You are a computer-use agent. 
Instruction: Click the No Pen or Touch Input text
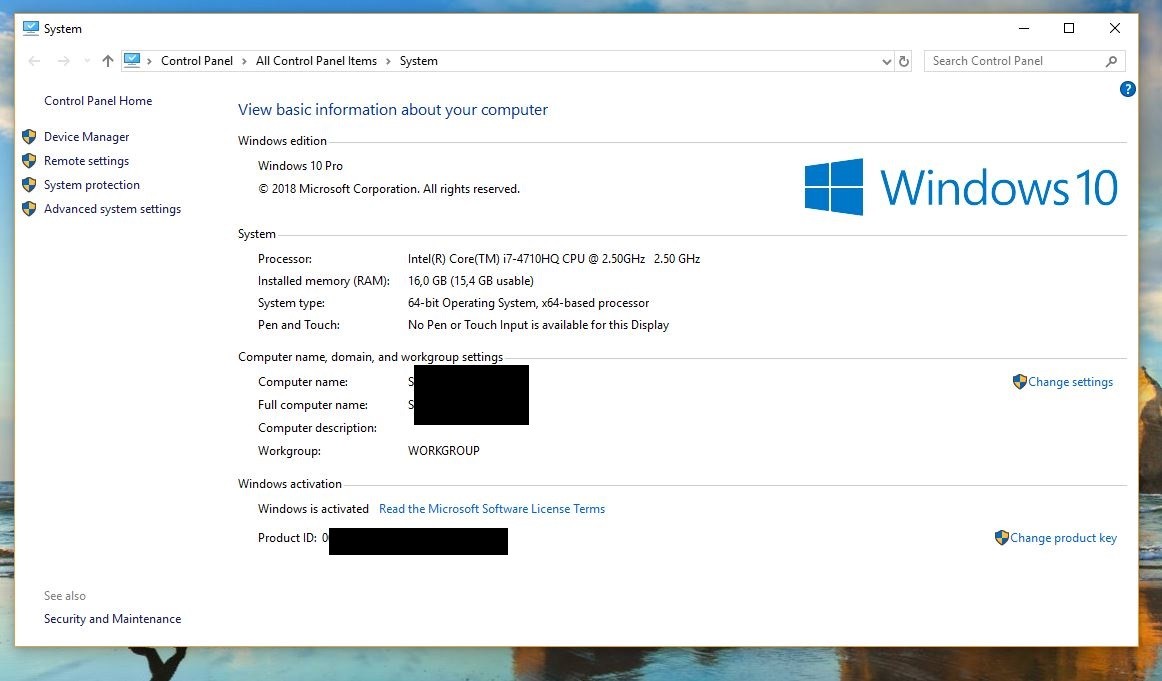[538, 325]
